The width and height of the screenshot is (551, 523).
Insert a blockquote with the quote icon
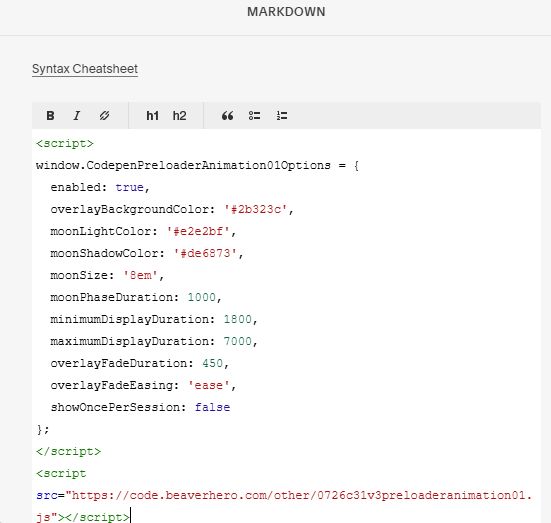pyautogui.click(x=227, y=116)
